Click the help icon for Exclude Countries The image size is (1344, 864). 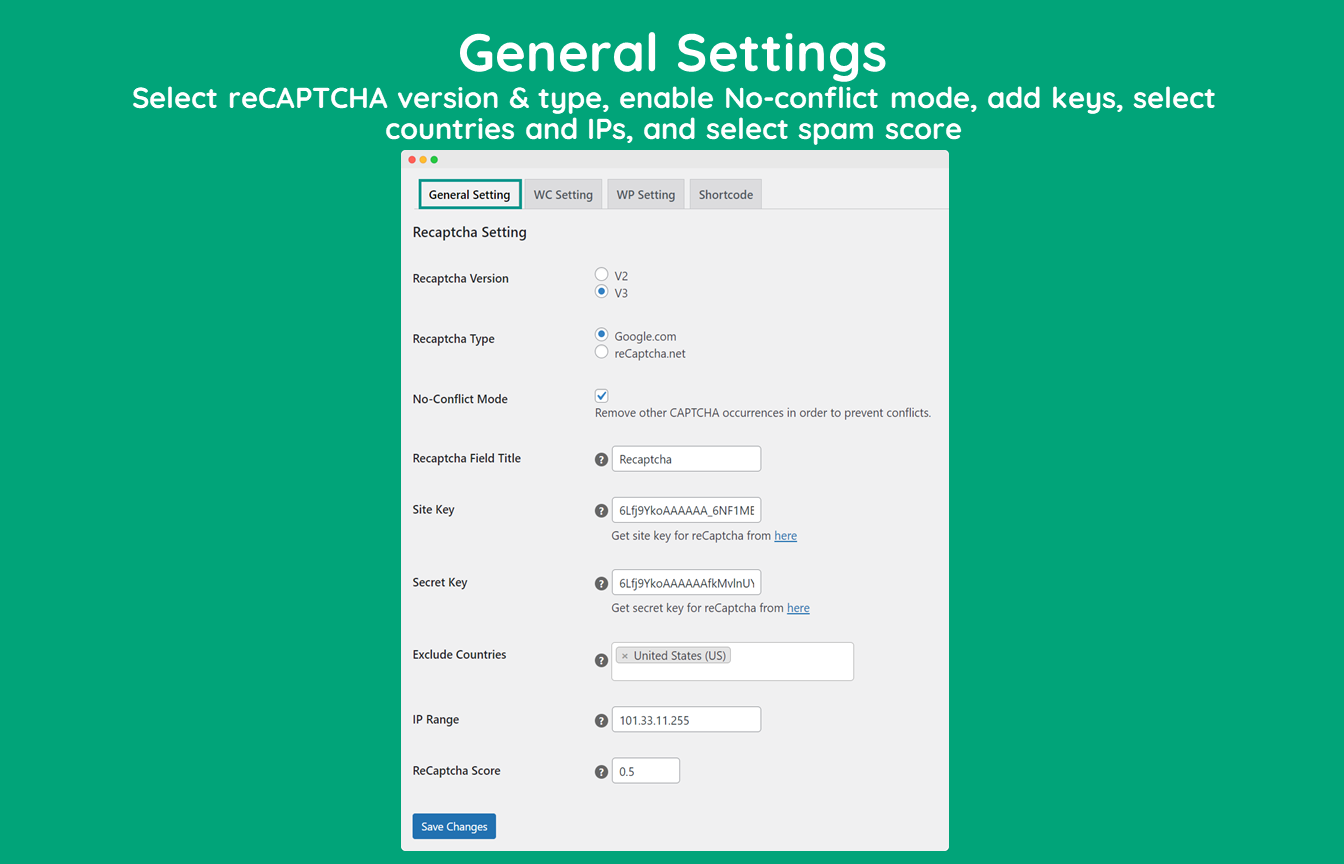click(601, 661)
